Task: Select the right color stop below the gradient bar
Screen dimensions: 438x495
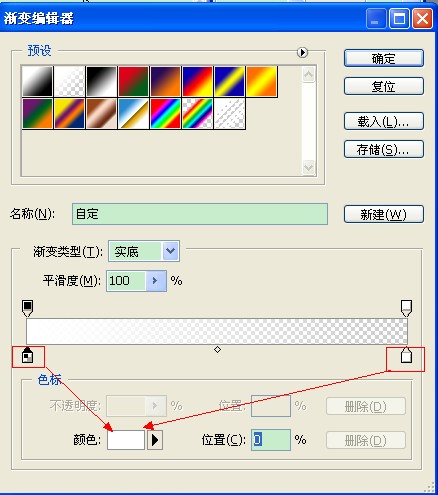Action: [406, 355]
